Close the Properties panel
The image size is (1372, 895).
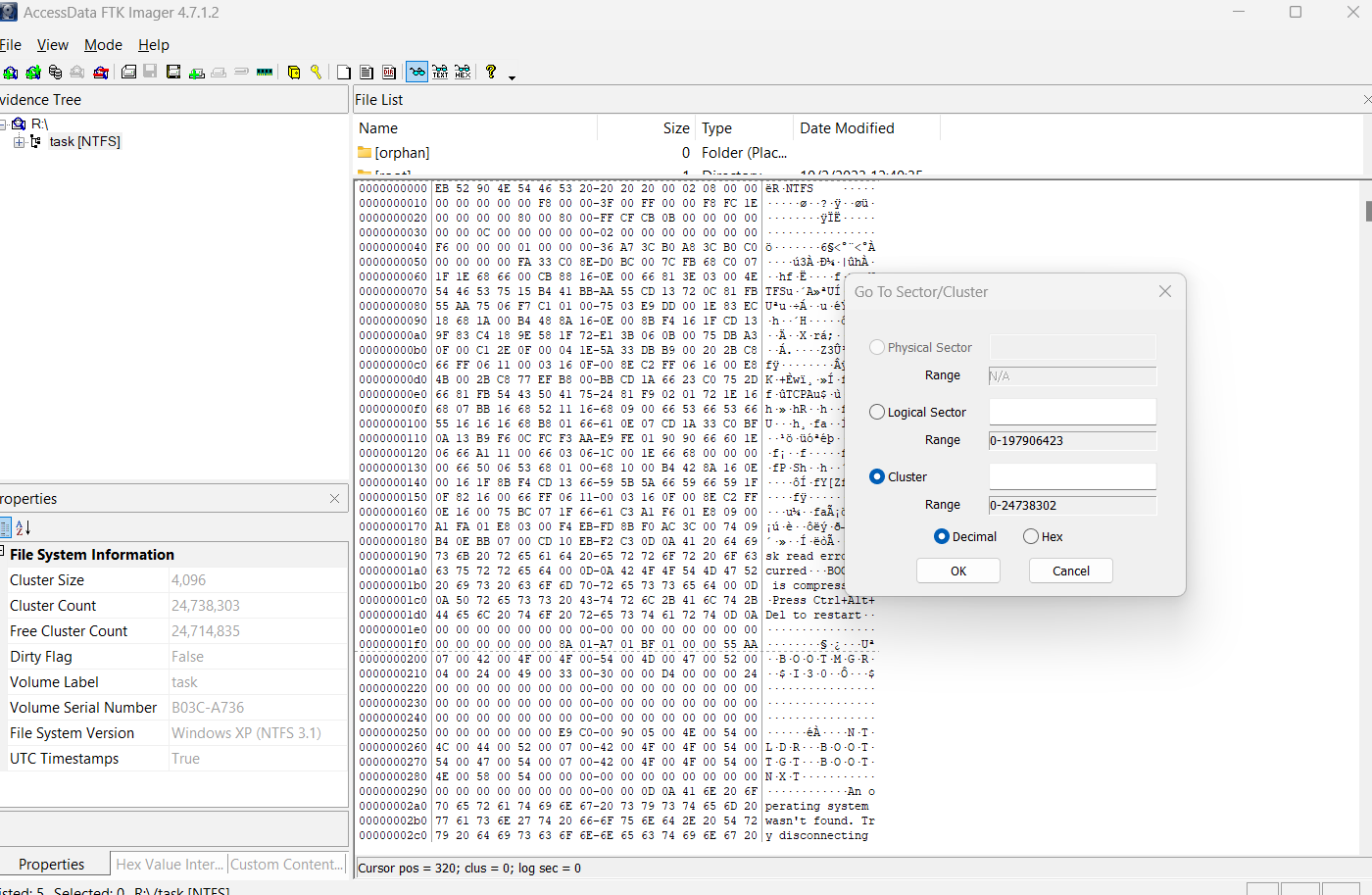tap(334, 499)
